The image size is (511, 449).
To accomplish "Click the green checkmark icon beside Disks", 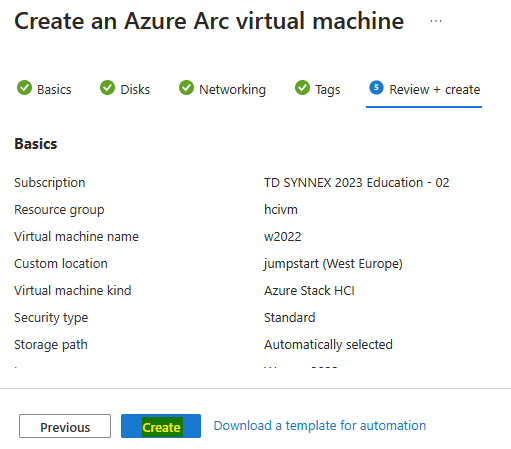I will tap(107, 88).
